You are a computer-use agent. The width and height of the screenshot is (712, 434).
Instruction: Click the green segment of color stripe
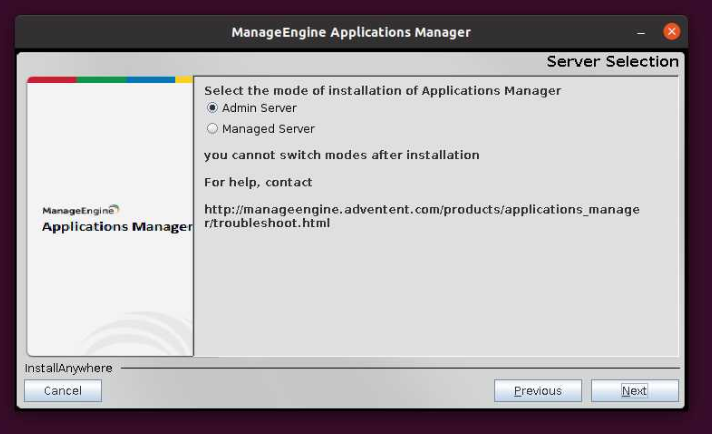(101, 79)
